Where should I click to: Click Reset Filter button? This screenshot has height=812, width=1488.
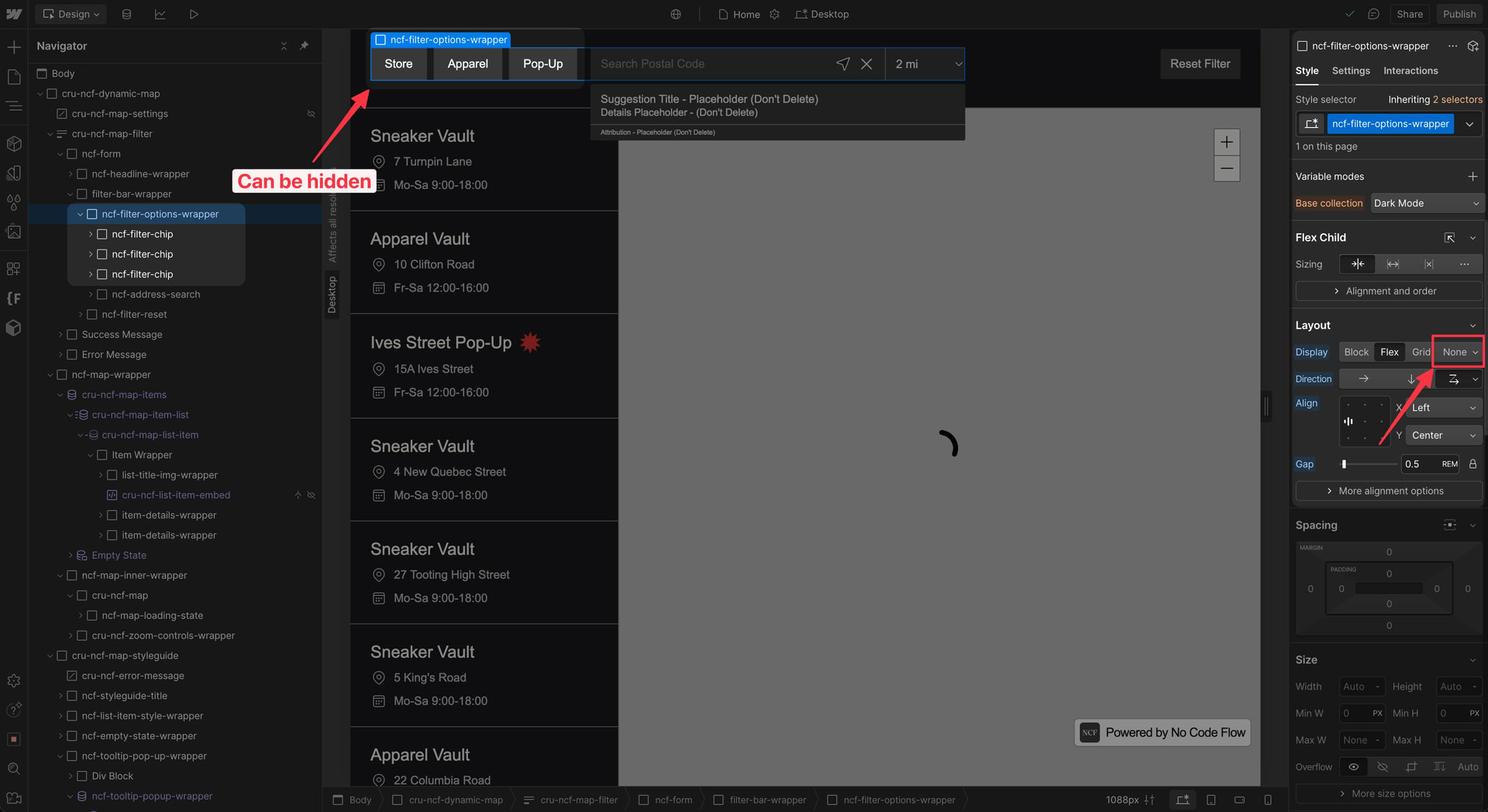tap(1200, 64)
